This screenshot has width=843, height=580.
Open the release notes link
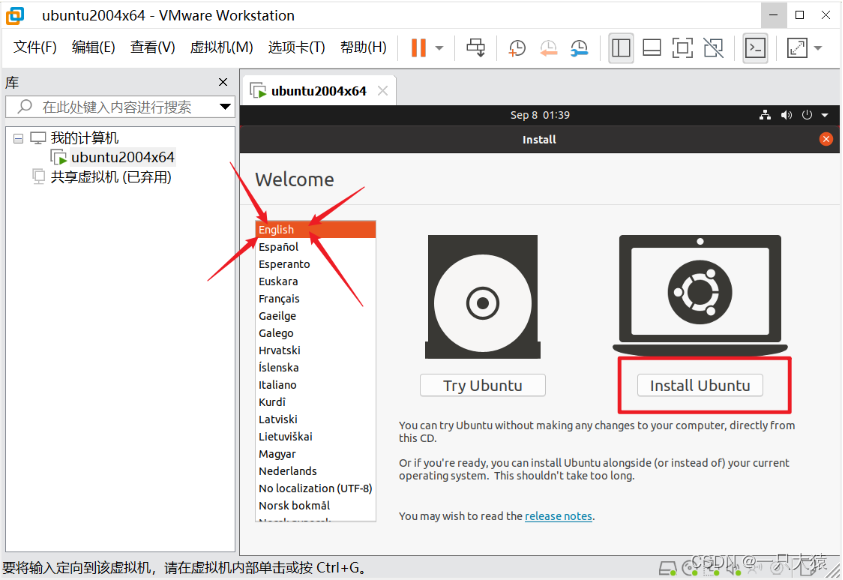pyautogui.click(x=559, y=516)
